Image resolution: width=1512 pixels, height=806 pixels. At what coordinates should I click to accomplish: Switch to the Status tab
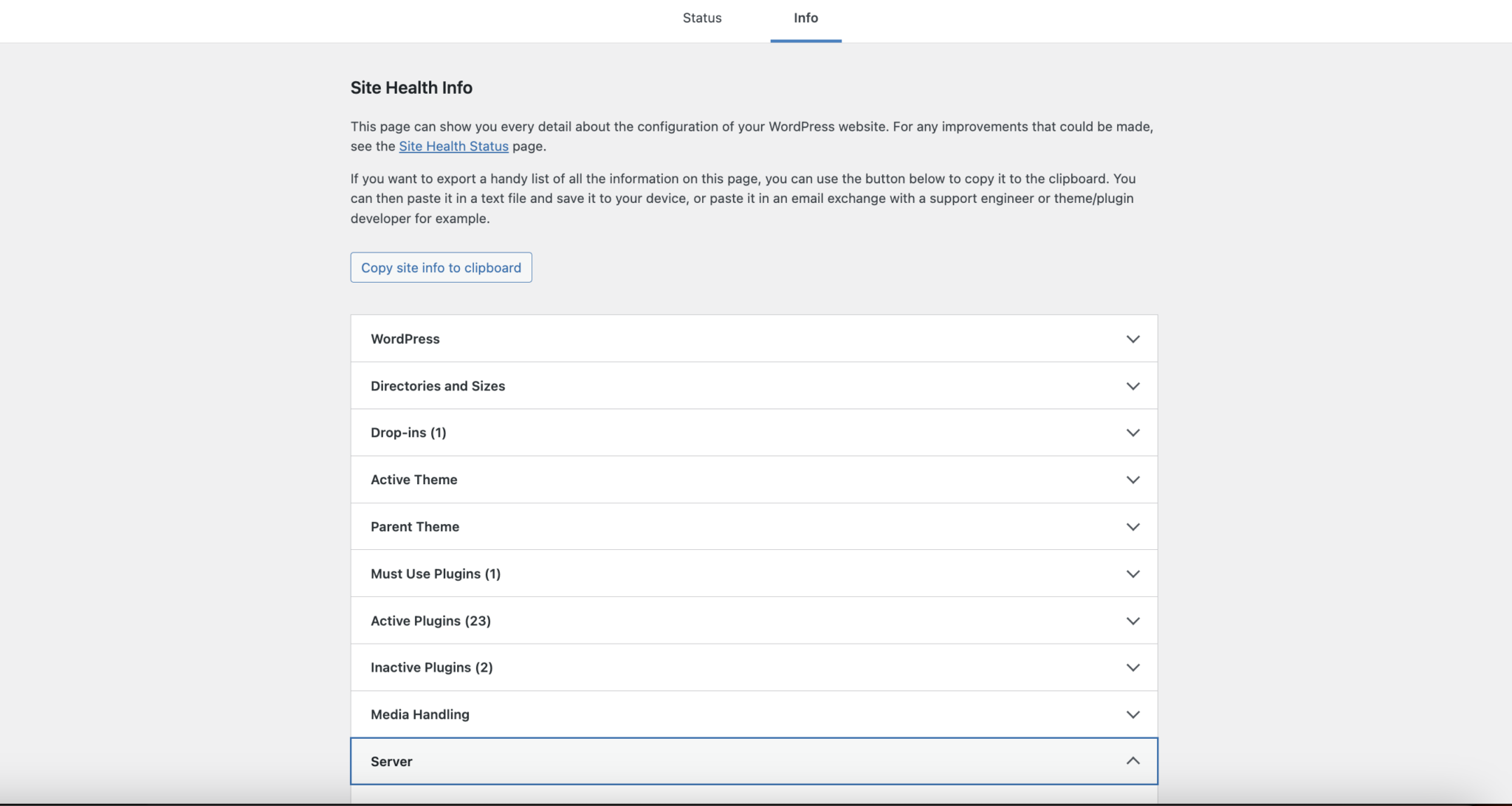click(702, 18)
